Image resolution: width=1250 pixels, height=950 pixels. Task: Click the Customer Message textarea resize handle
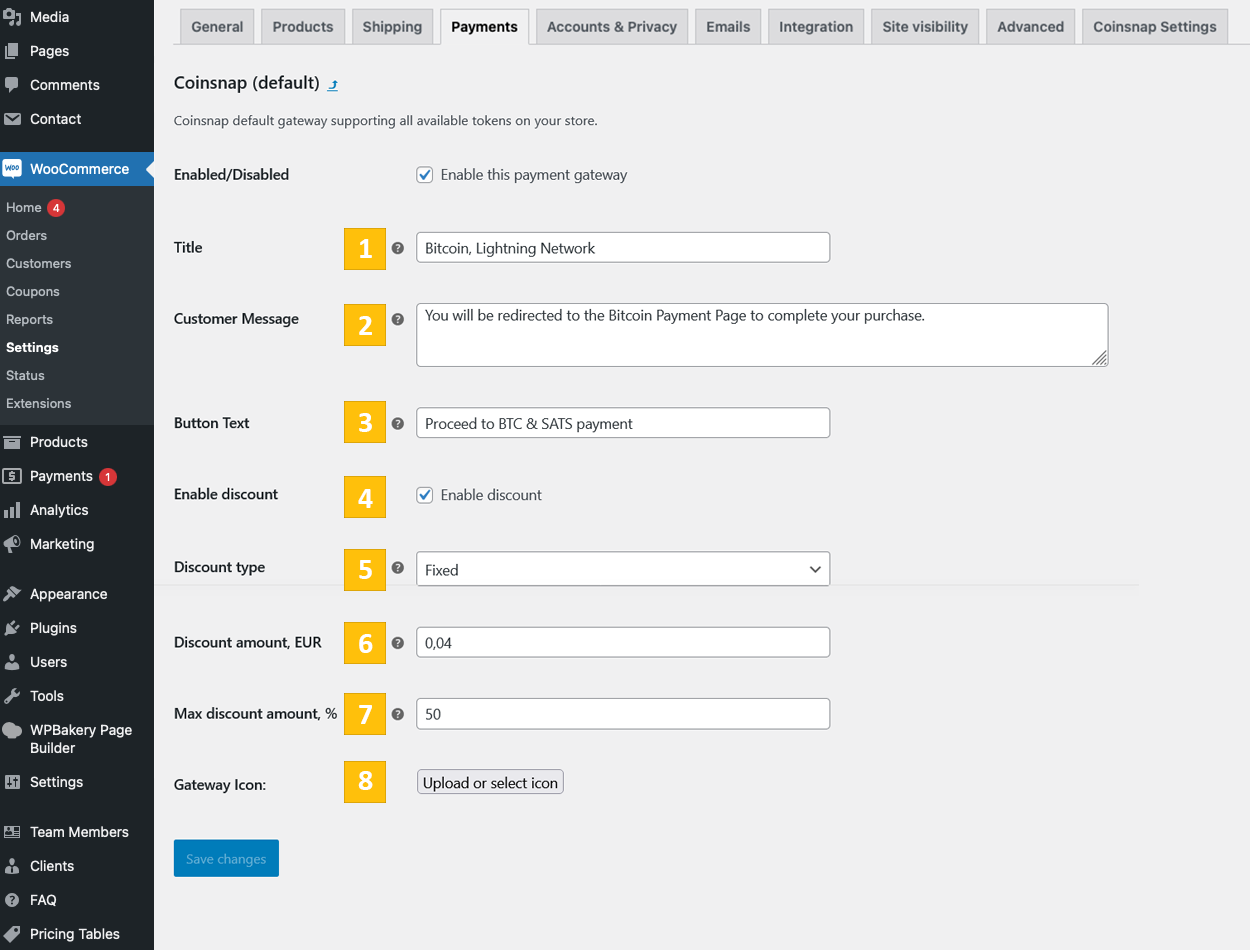click(1099, 358)
